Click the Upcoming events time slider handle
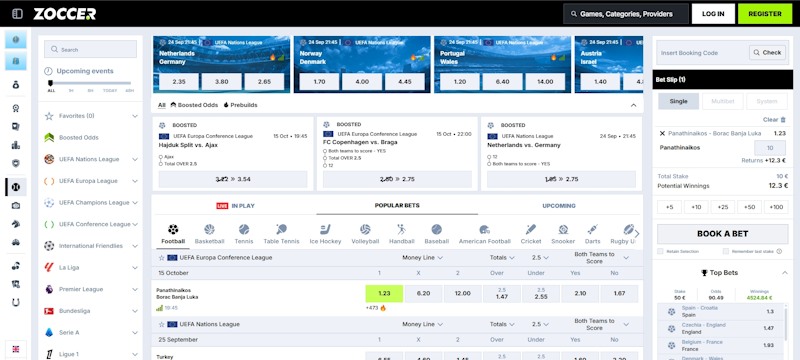 click(x=51, y=83)
